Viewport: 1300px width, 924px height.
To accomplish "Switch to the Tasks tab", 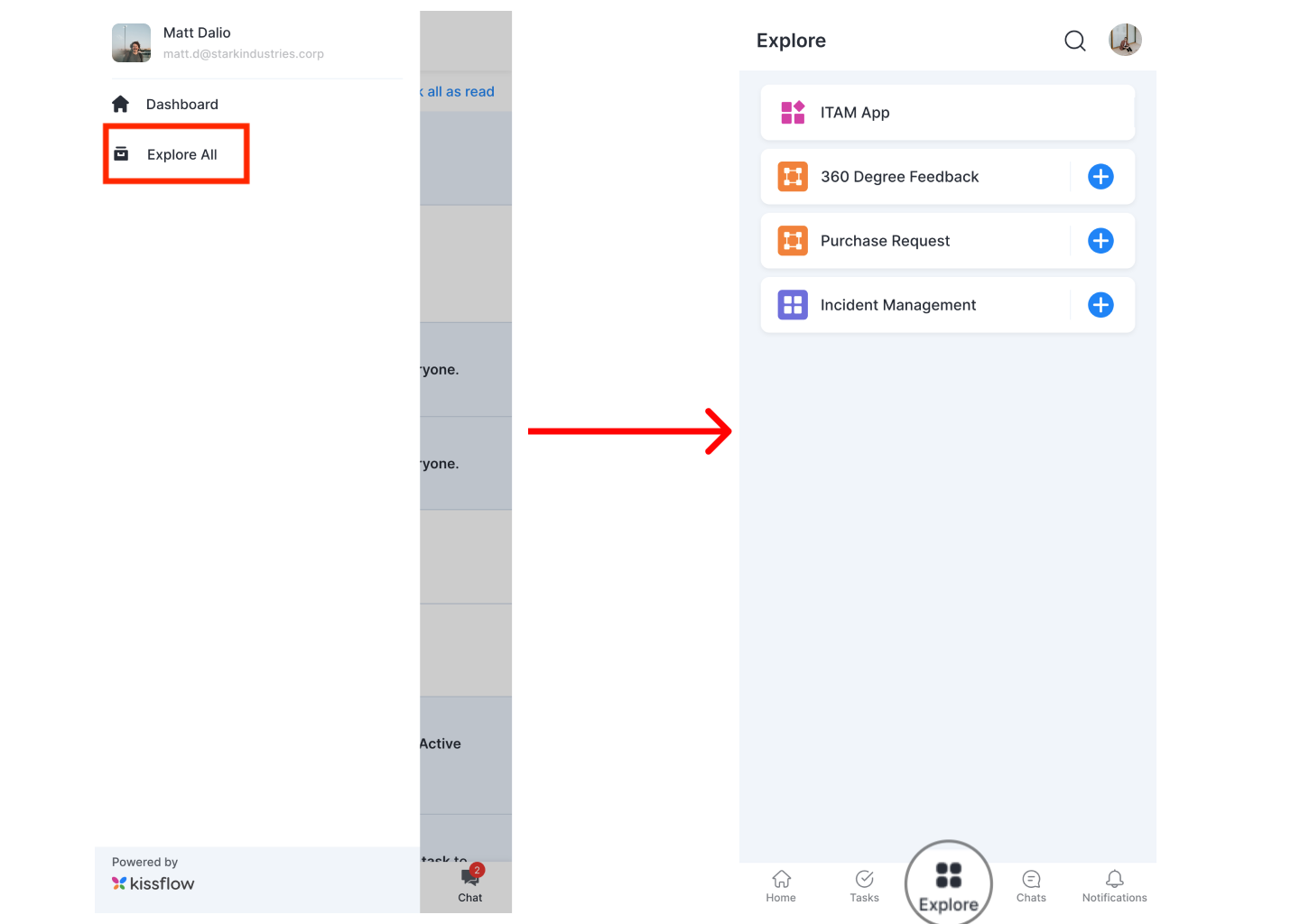I will point(864,885).
